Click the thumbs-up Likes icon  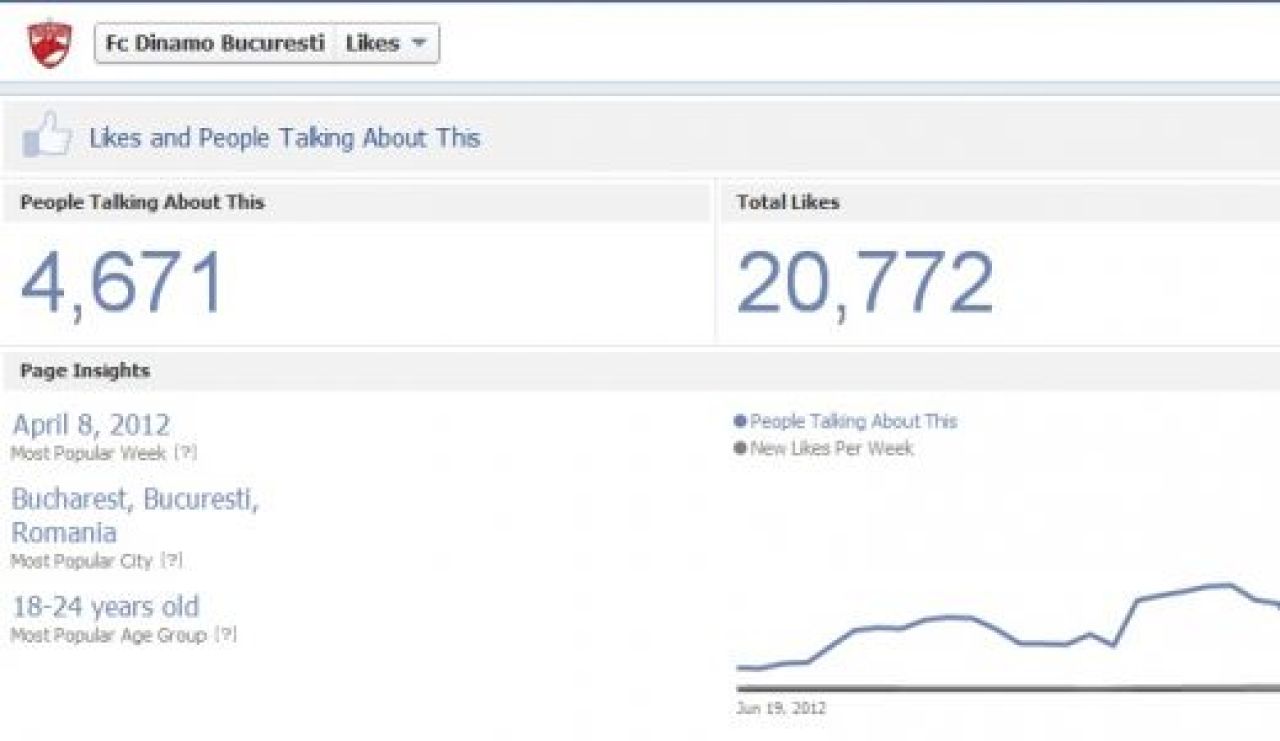point(47,136)
